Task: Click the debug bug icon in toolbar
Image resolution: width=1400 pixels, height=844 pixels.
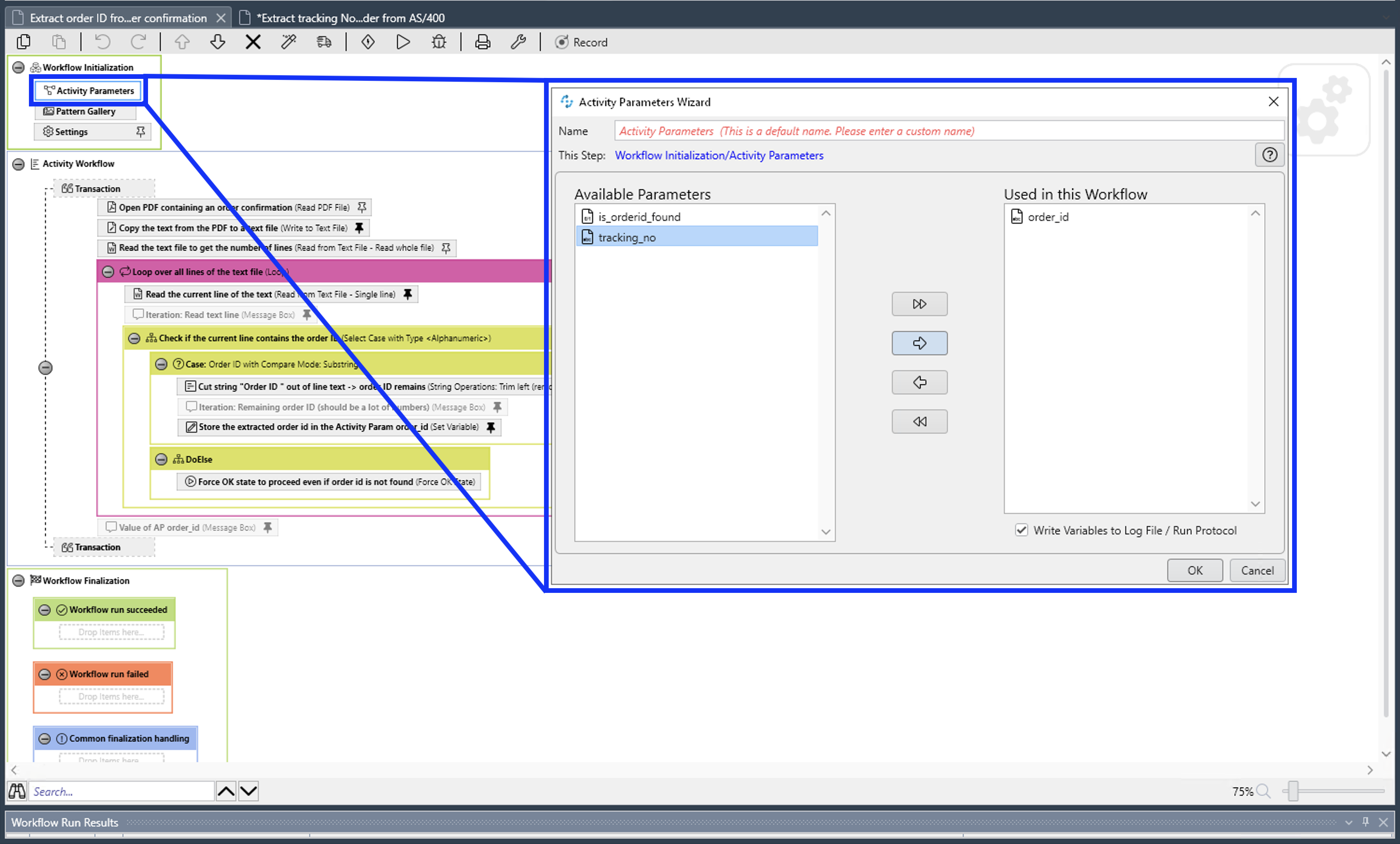Action: [438, 42]
